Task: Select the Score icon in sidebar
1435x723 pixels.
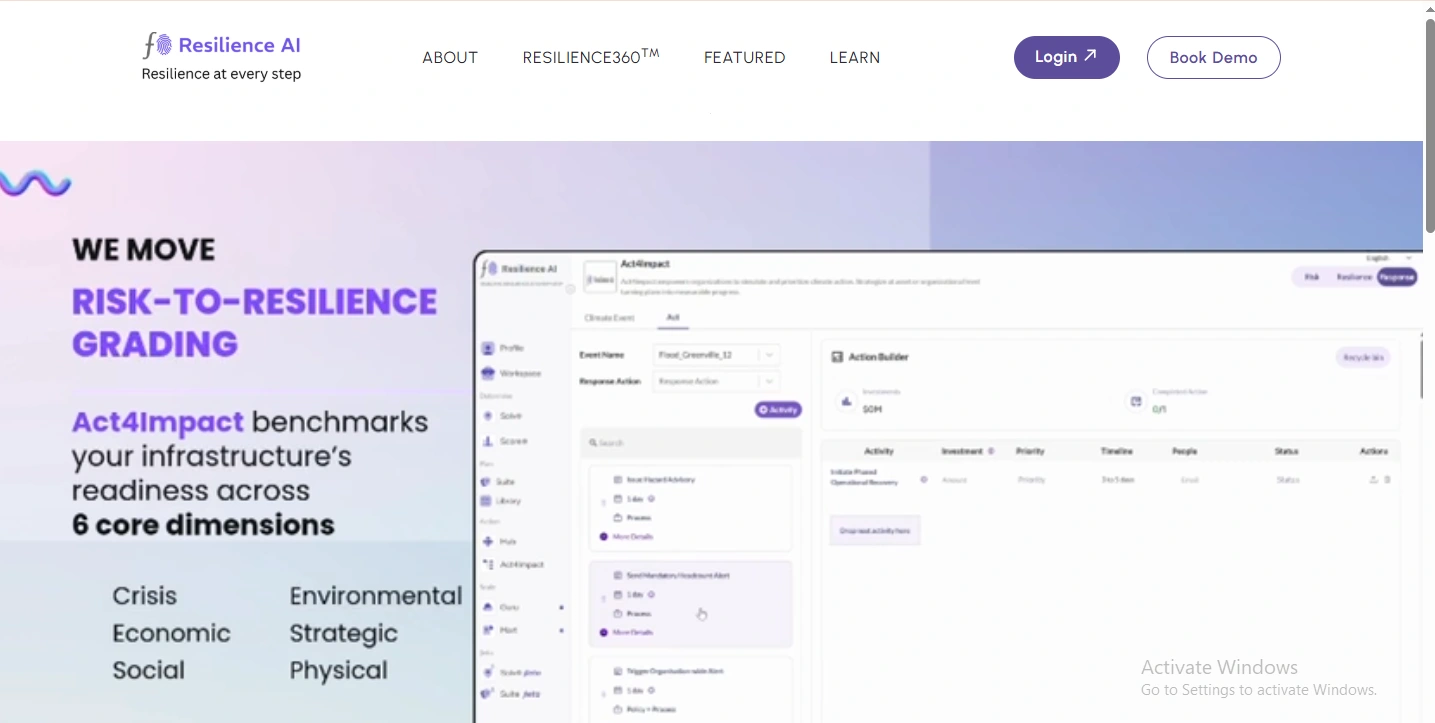Action: 488,441
